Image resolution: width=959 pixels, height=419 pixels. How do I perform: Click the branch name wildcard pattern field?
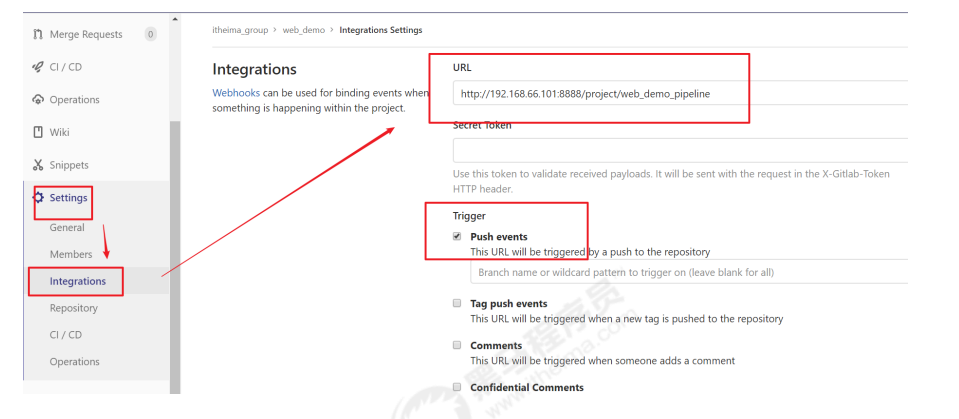pos(689,272)
